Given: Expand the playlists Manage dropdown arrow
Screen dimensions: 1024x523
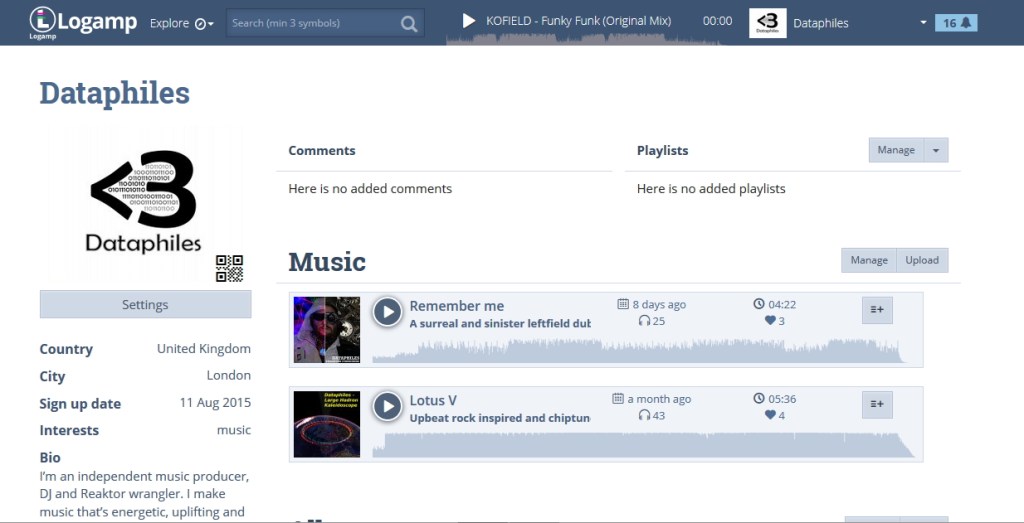Looking at the screenshot, I should (936, 150).
